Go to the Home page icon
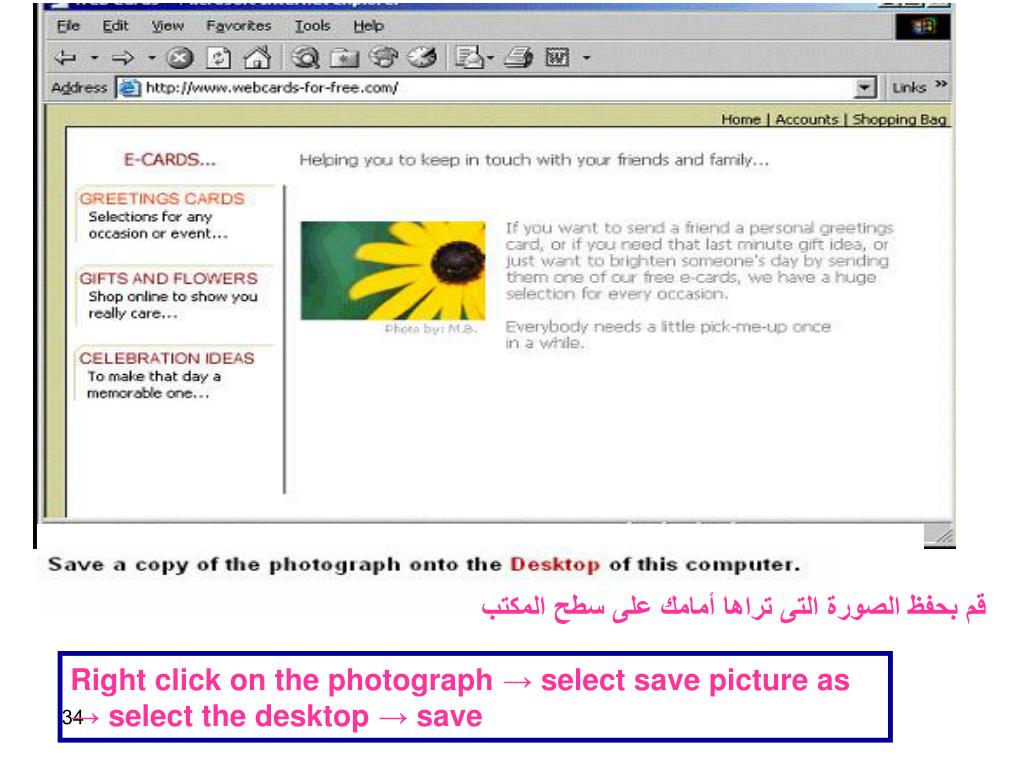Viewport: 1024px width, 768px height. coord(257,58)
